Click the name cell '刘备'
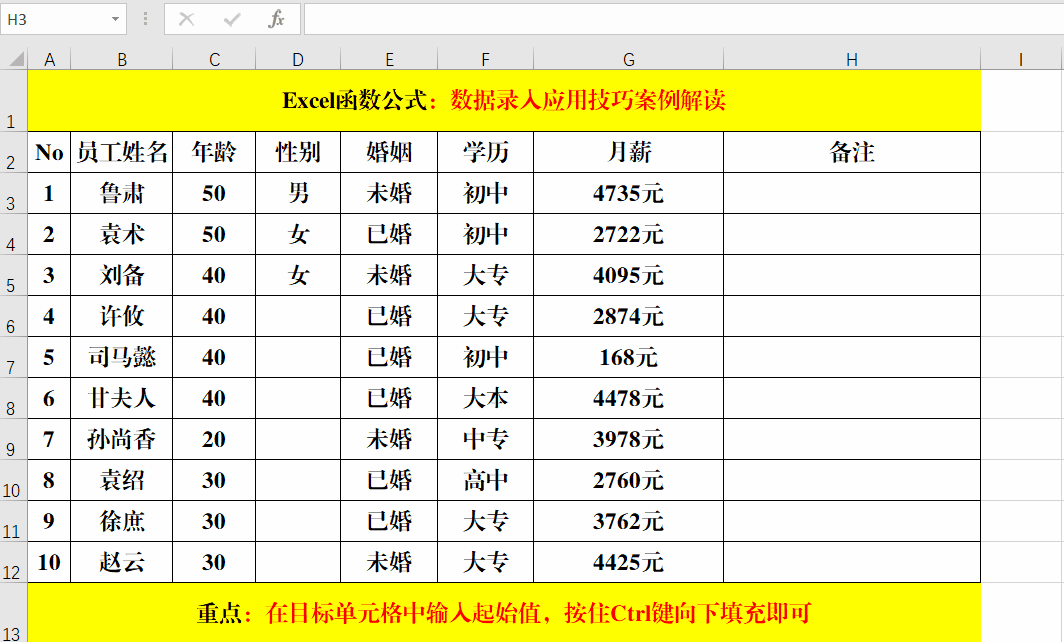This screenshot has height=642, width=1064. point(122,276)
